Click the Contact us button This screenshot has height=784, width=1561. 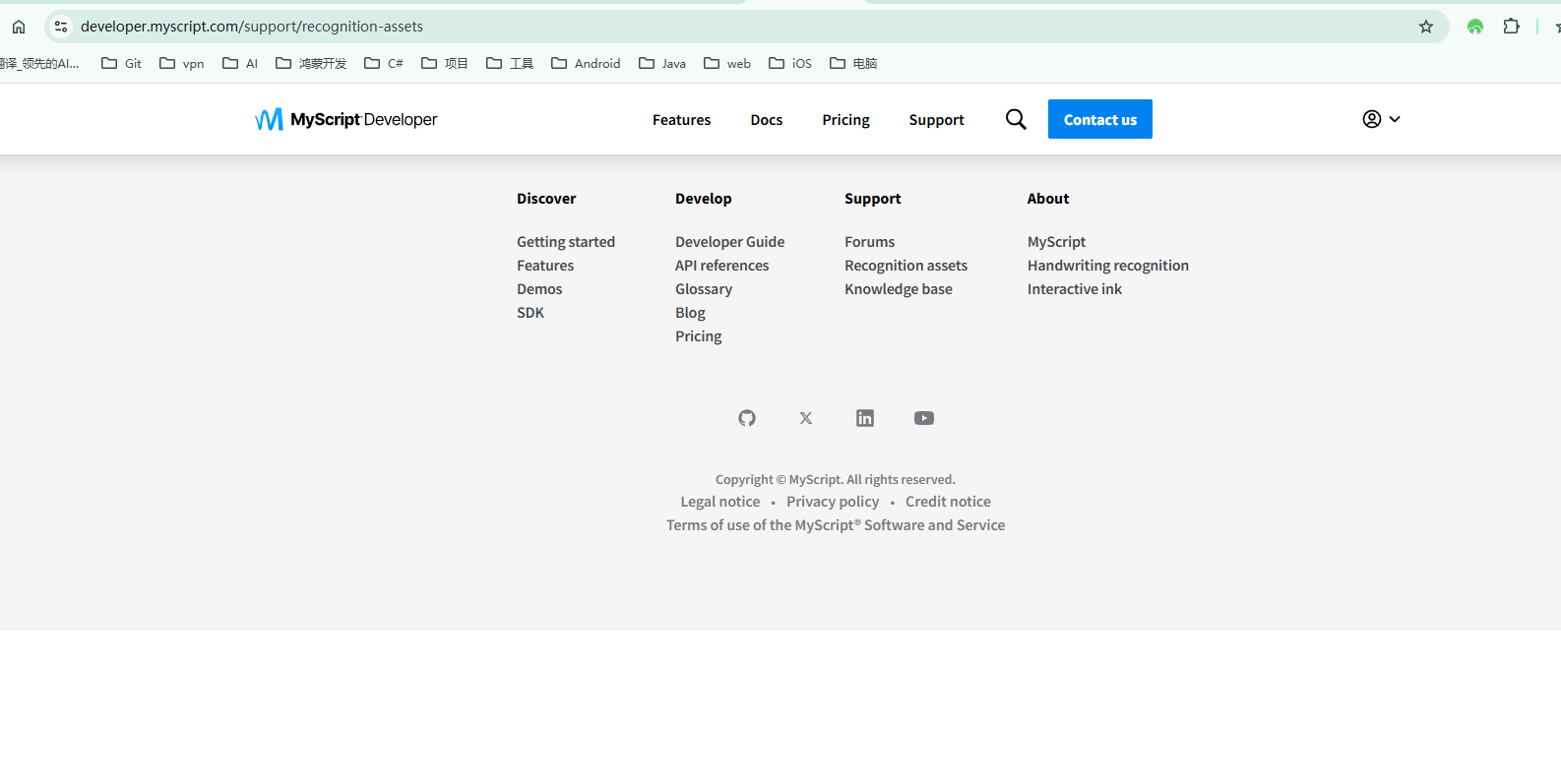tap(1100, 119)
